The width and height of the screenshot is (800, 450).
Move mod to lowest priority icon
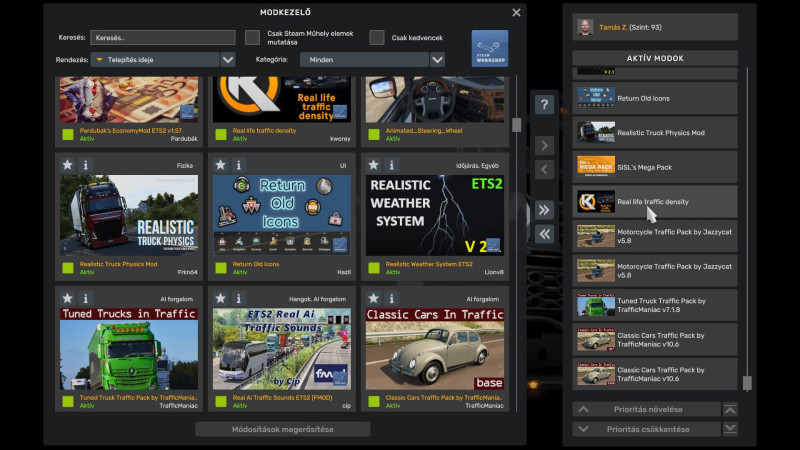click(x=730, y=429)
